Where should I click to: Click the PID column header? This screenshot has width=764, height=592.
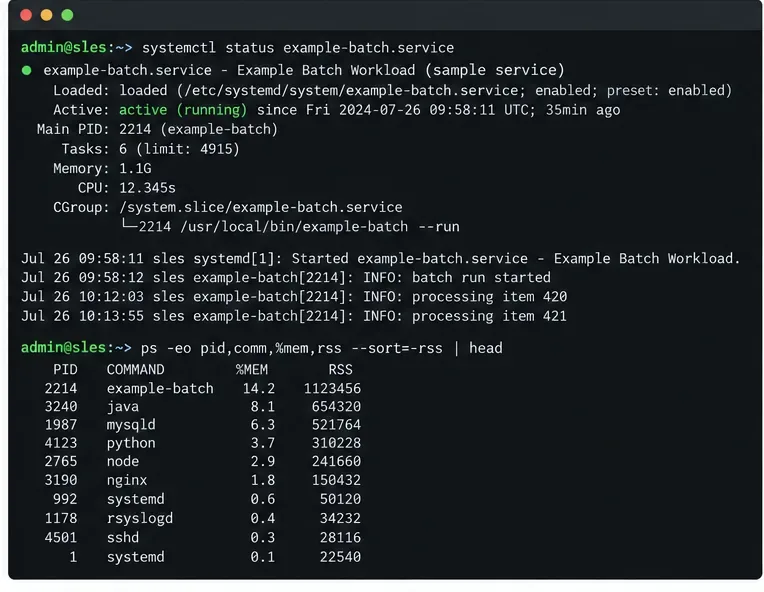coord(65,370)
